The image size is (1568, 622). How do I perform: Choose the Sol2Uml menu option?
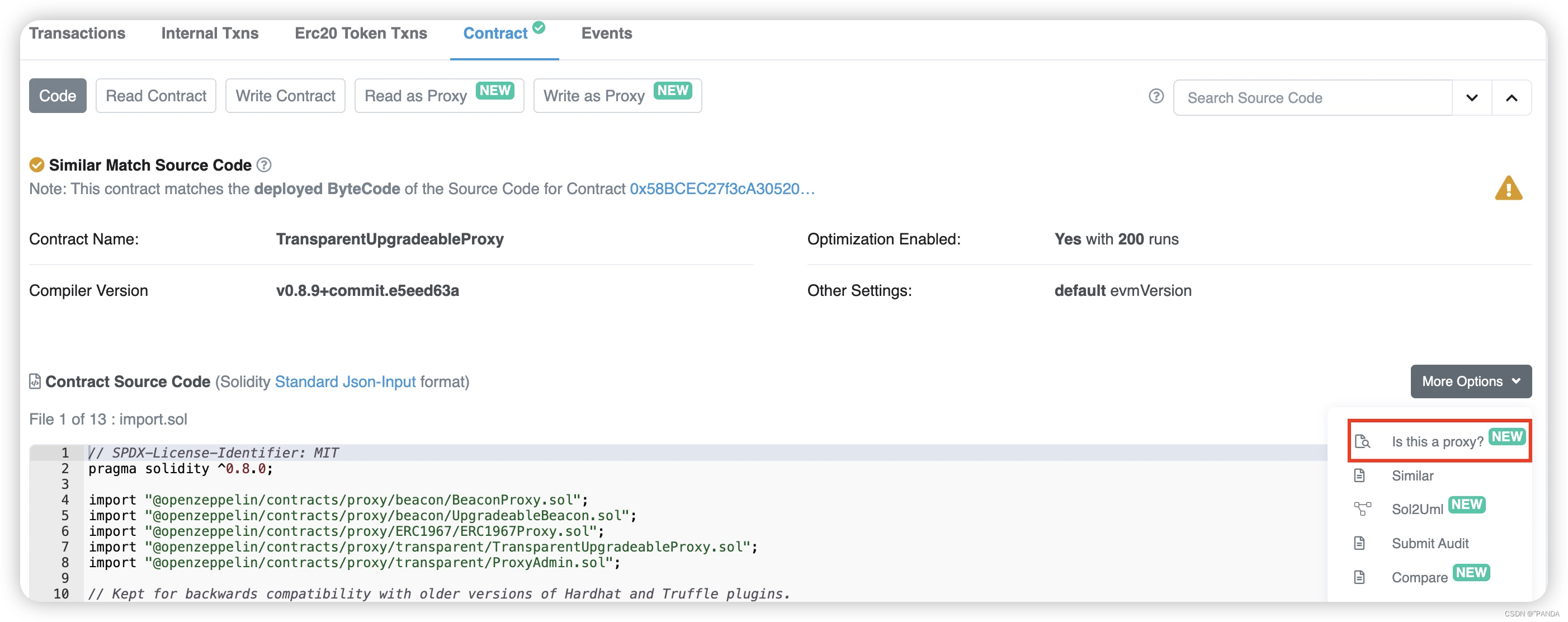click(1416, 509)
